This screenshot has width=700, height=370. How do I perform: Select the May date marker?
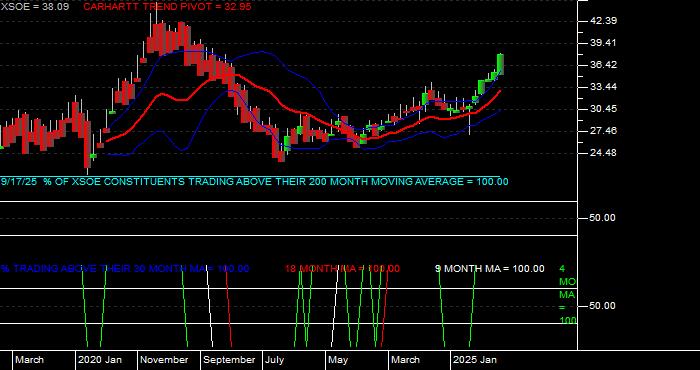[x=338, y=360]
